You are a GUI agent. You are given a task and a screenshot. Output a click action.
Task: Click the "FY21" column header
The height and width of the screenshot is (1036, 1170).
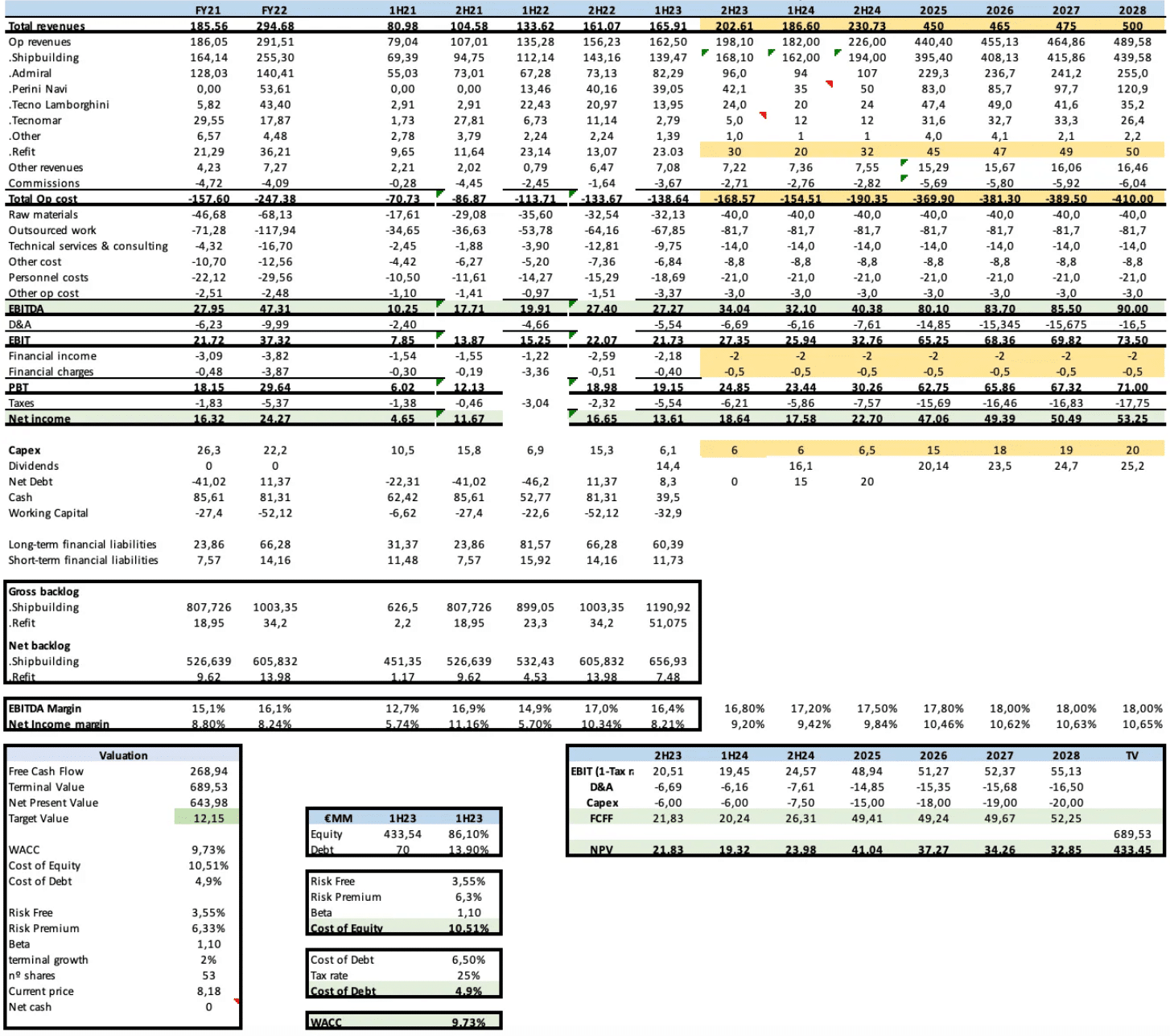coord(208,10)
